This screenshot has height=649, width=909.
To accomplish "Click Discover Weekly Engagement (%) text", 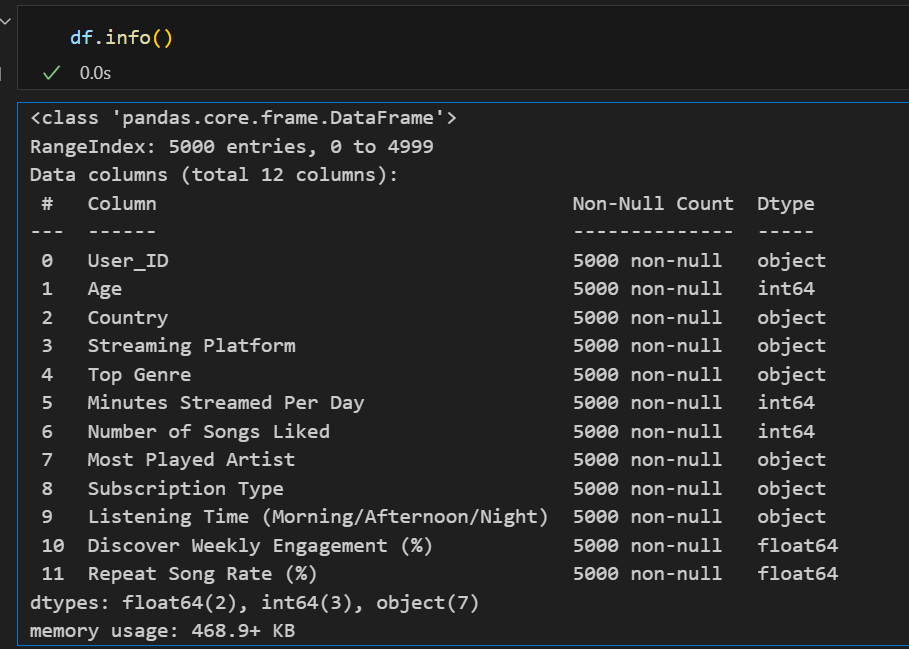I will point(260,546).
